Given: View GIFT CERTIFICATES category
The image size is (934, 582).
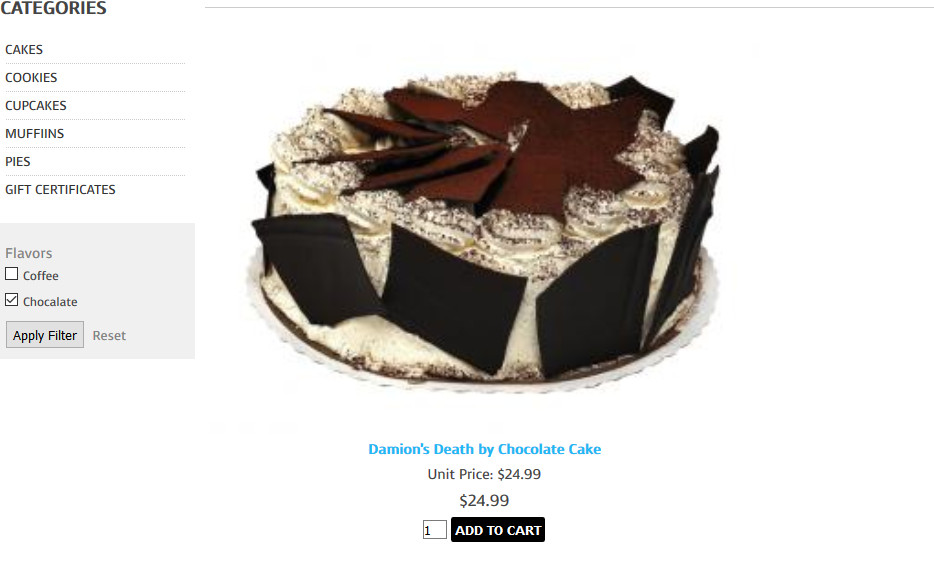Looking at the screenshot, I should [60, 189].
